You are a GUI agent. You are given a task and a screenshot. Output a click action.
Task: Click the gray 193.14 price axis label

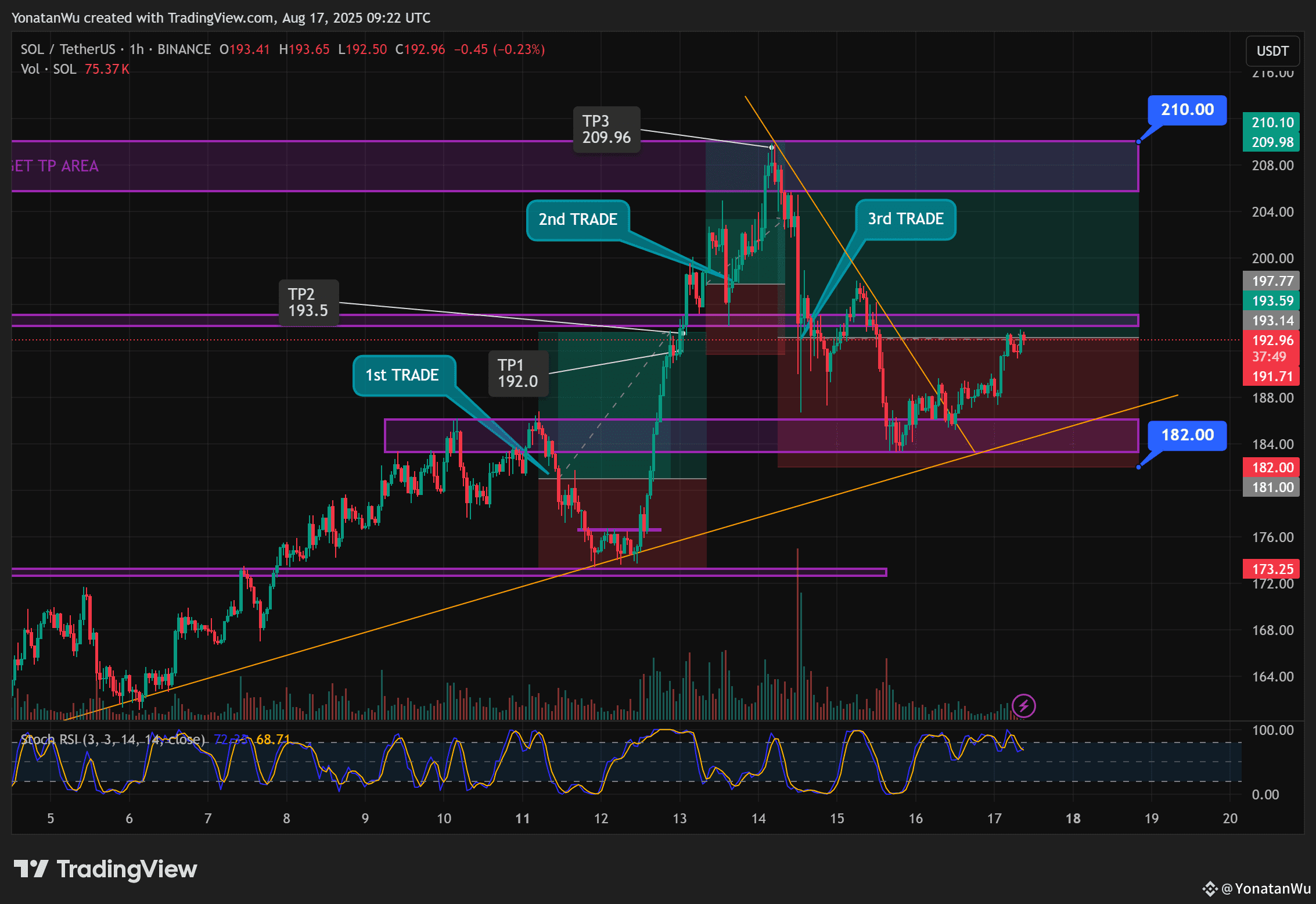[1271, 321]
